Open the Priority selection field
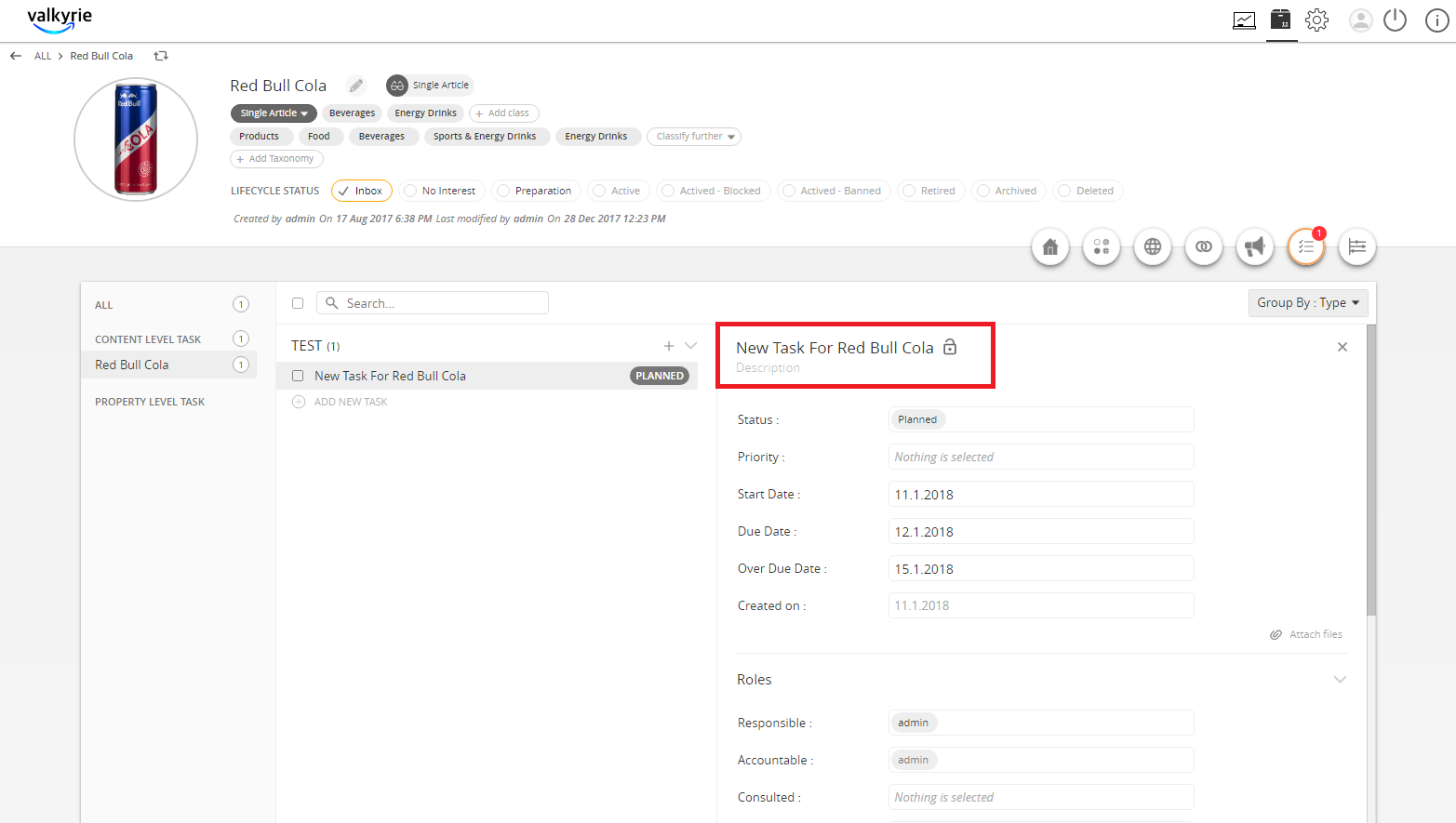Image resolution: width=1456 pixels, height=823 pixels. [1041, 457]
